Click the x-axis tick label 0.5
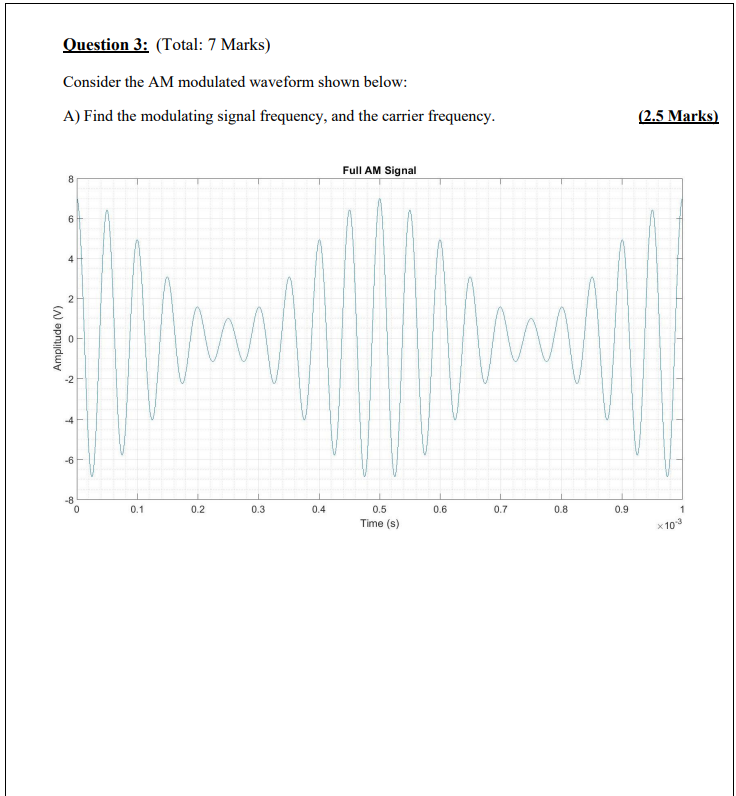The width and height of the screenshot is (736, 796). point(380,509)
